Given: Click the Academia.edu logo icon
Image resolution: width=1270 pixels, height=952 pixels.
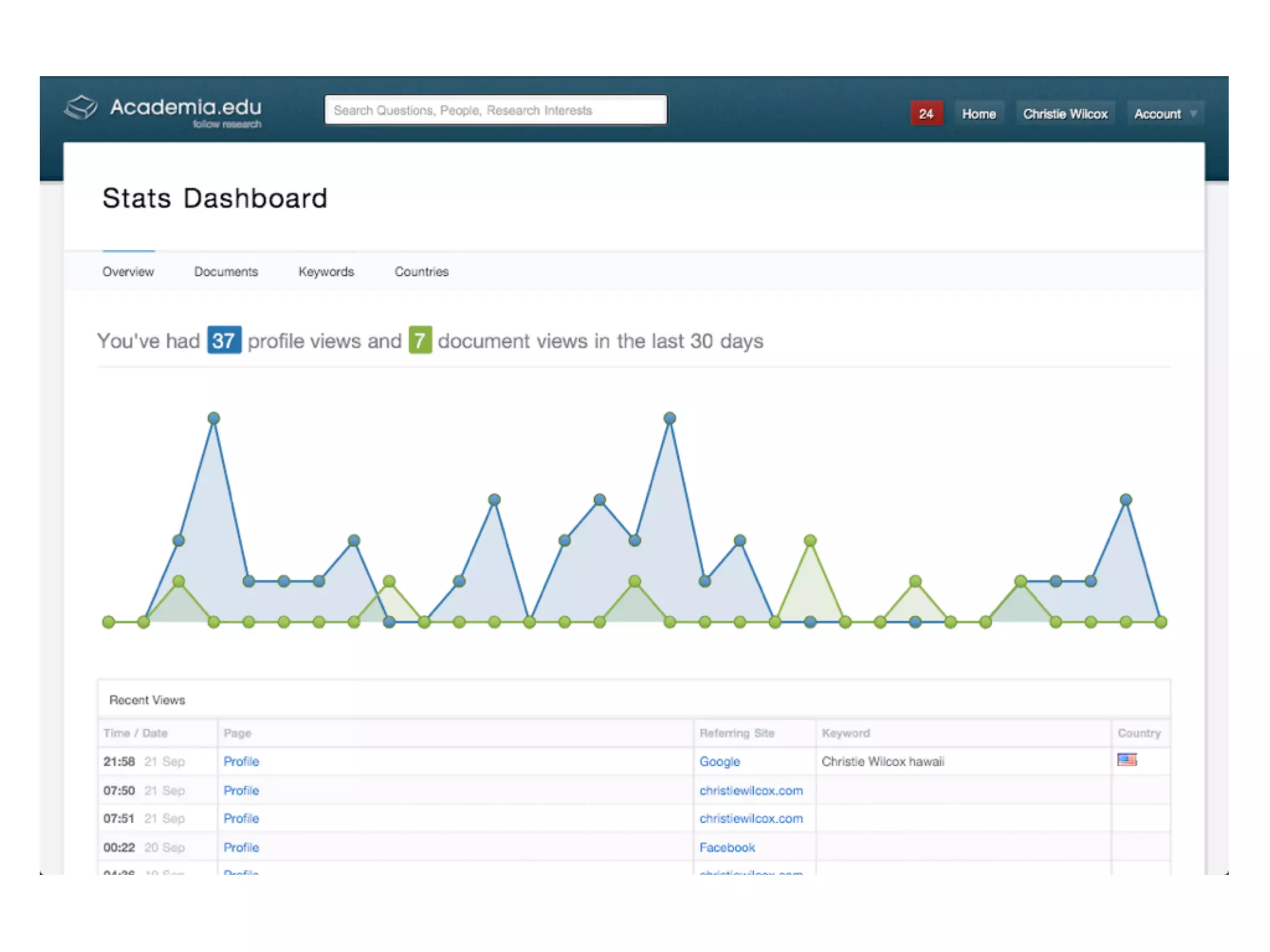Looking at the screenshot, I should pos(81,108).
